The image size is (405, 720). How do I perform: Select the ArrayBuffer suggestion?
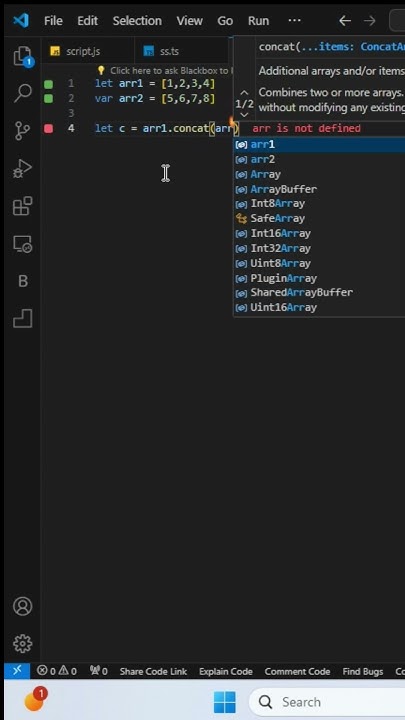coord(319,189)
